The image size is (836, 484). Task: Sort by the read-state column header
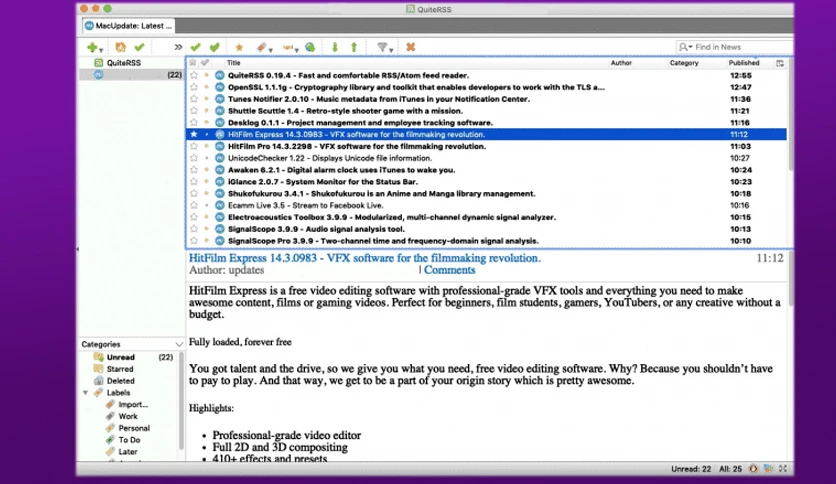(x=205, y=63)
